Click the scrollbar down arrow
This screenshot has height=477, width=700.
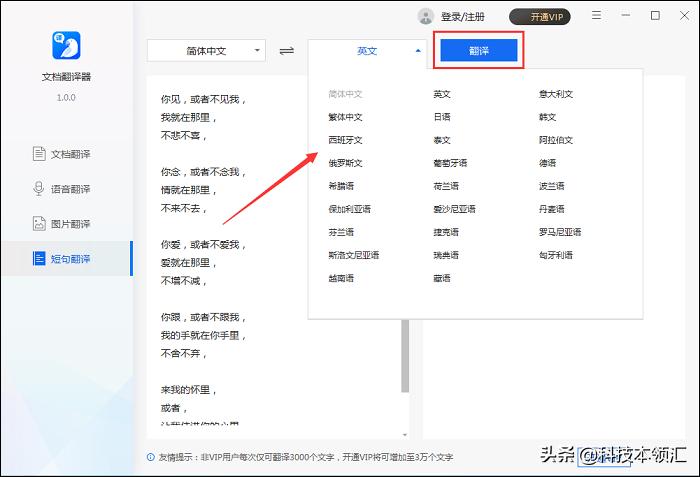tap(405, 435)
